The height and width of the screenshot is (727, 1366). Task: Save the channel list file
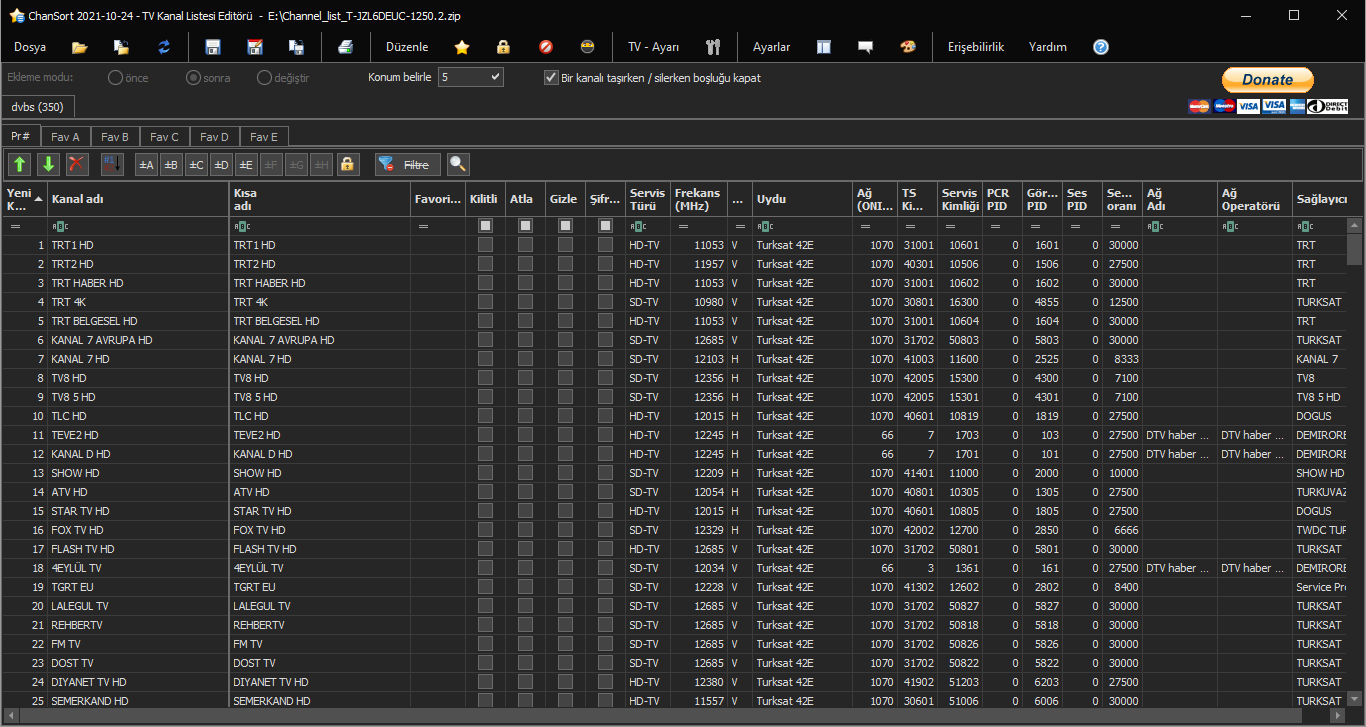[x=212, y=47]
